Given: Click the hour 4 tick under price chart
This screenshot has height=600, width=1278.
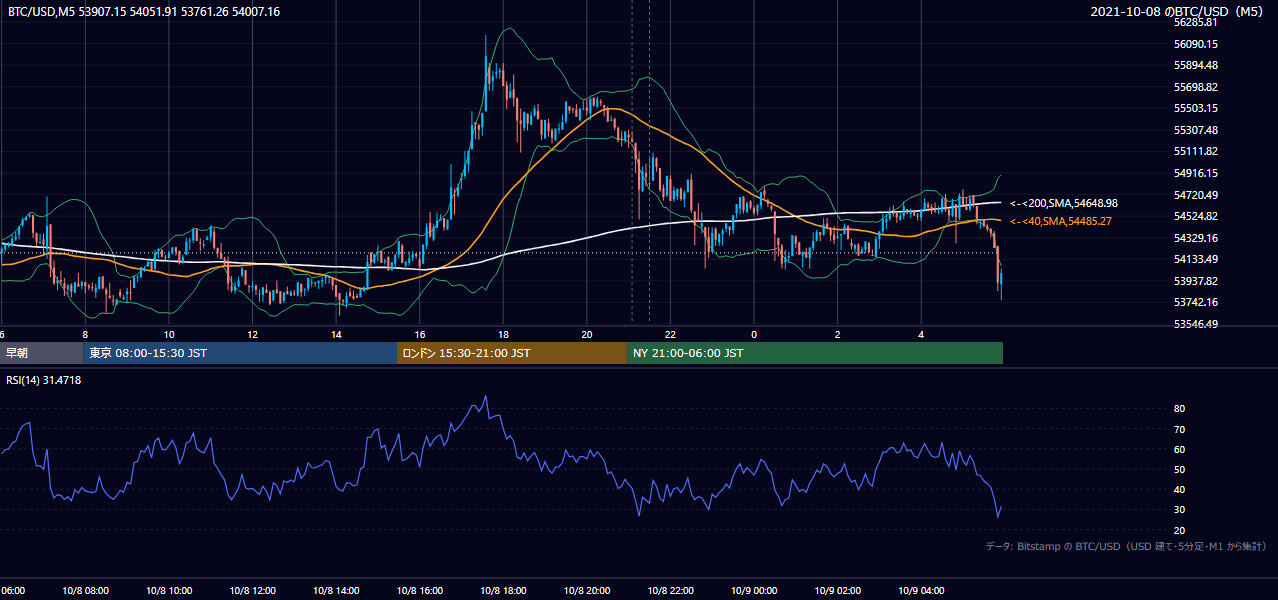Looking at the screenshot, I should 921,334.
